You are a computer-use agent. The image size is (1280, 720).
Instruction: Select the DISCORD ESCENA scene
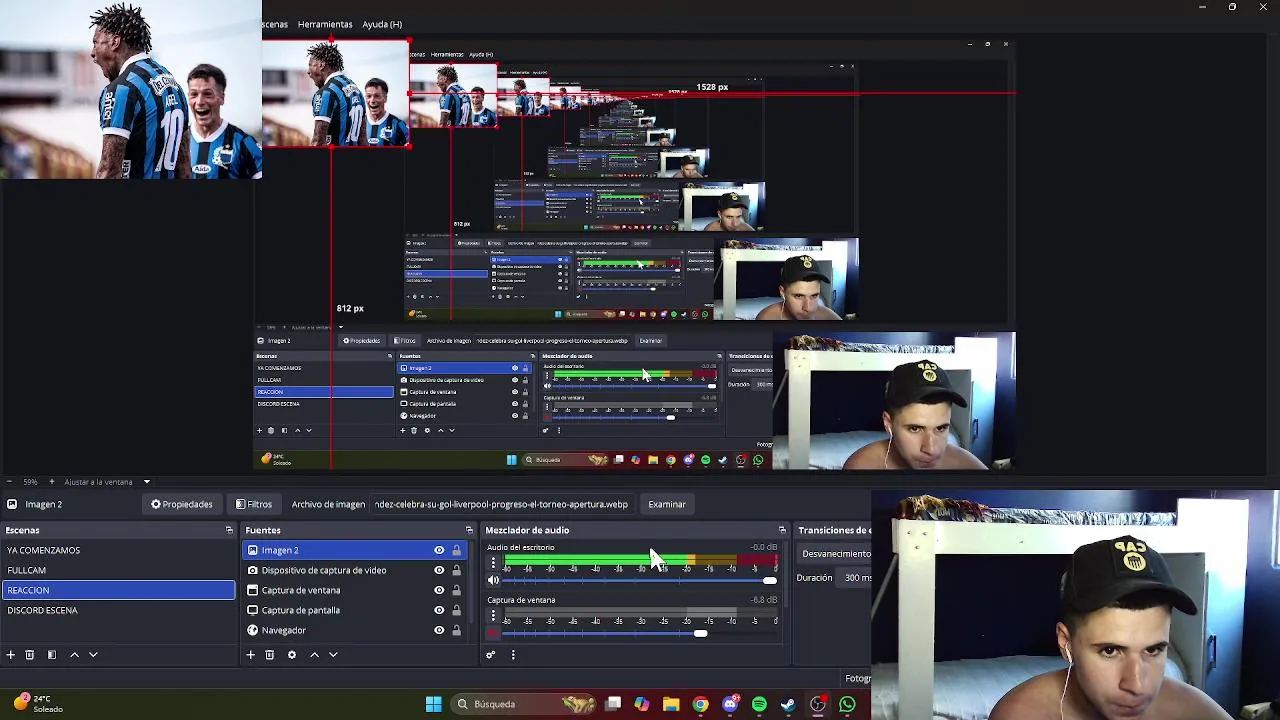(118, 610)
